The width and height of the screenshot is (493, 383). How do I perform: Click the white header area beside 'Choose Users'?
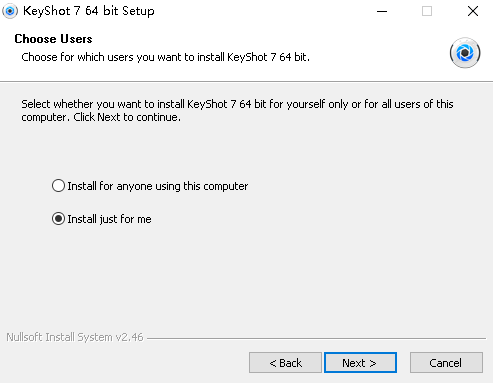click(x=267, y=39)
